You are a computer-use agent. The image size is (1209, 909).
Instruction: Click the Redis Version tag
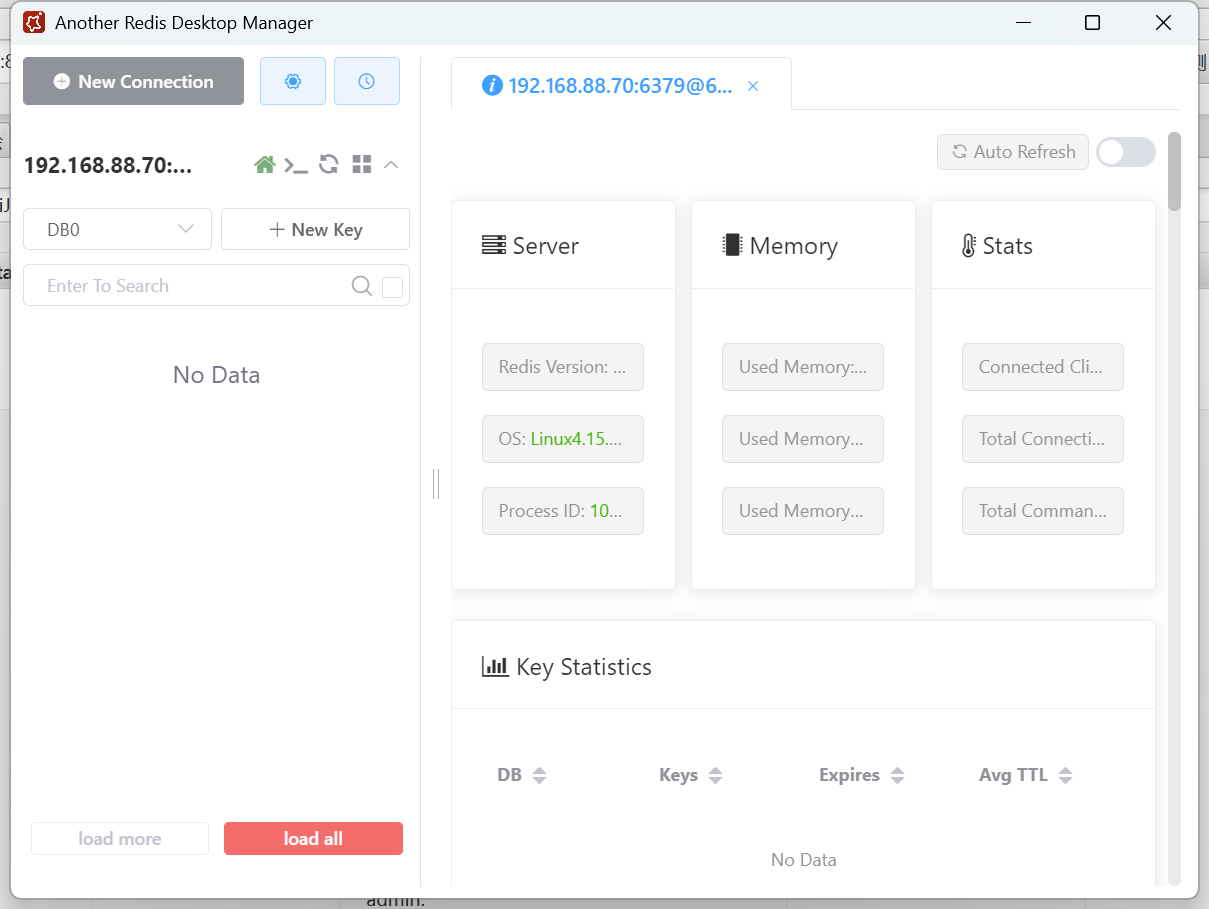[563, 367]
